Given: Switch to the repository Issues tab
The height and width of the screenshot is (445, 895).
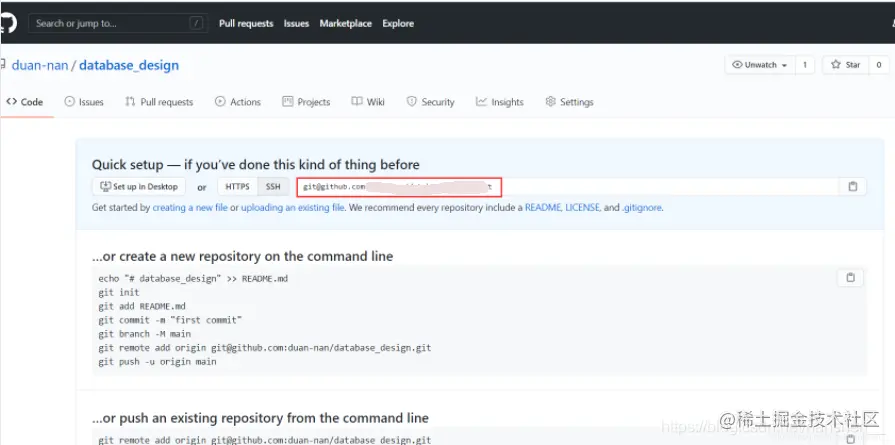Looking at the screenshot, I should click(x=84, y=102).
